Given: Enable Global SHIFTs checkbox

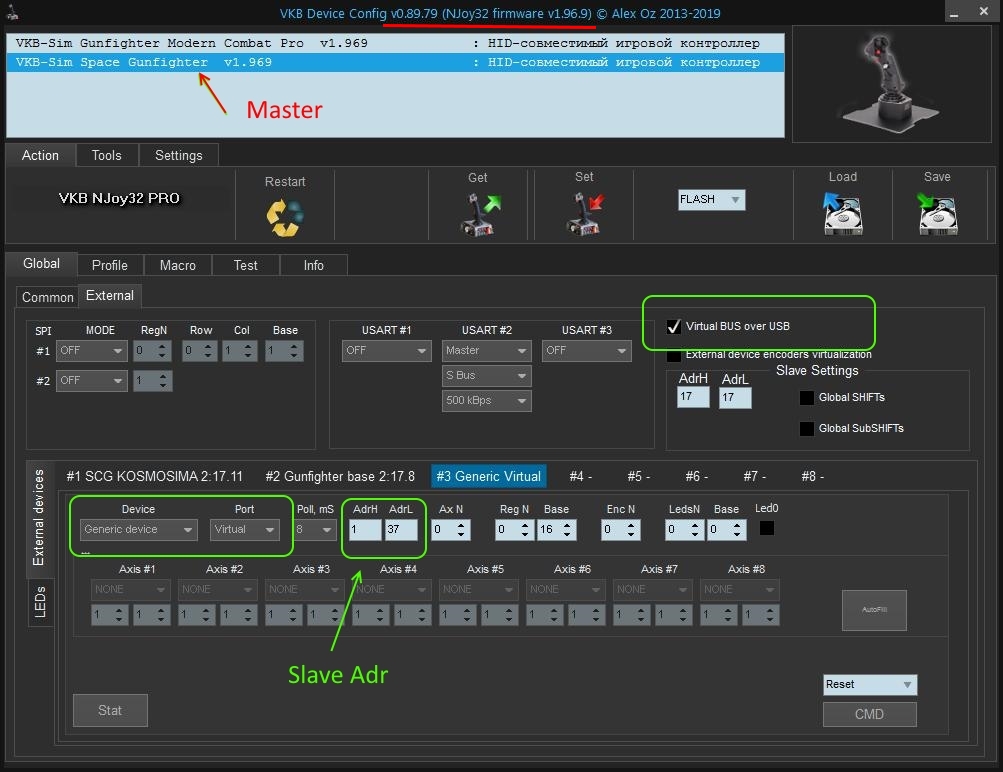Looking at the screenshot, I should click(807, 398).
